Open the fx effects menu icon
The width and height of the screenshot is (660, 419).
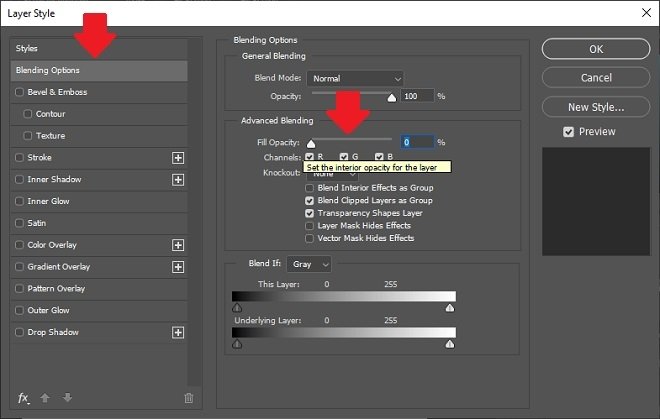click(x=24, y=398)
